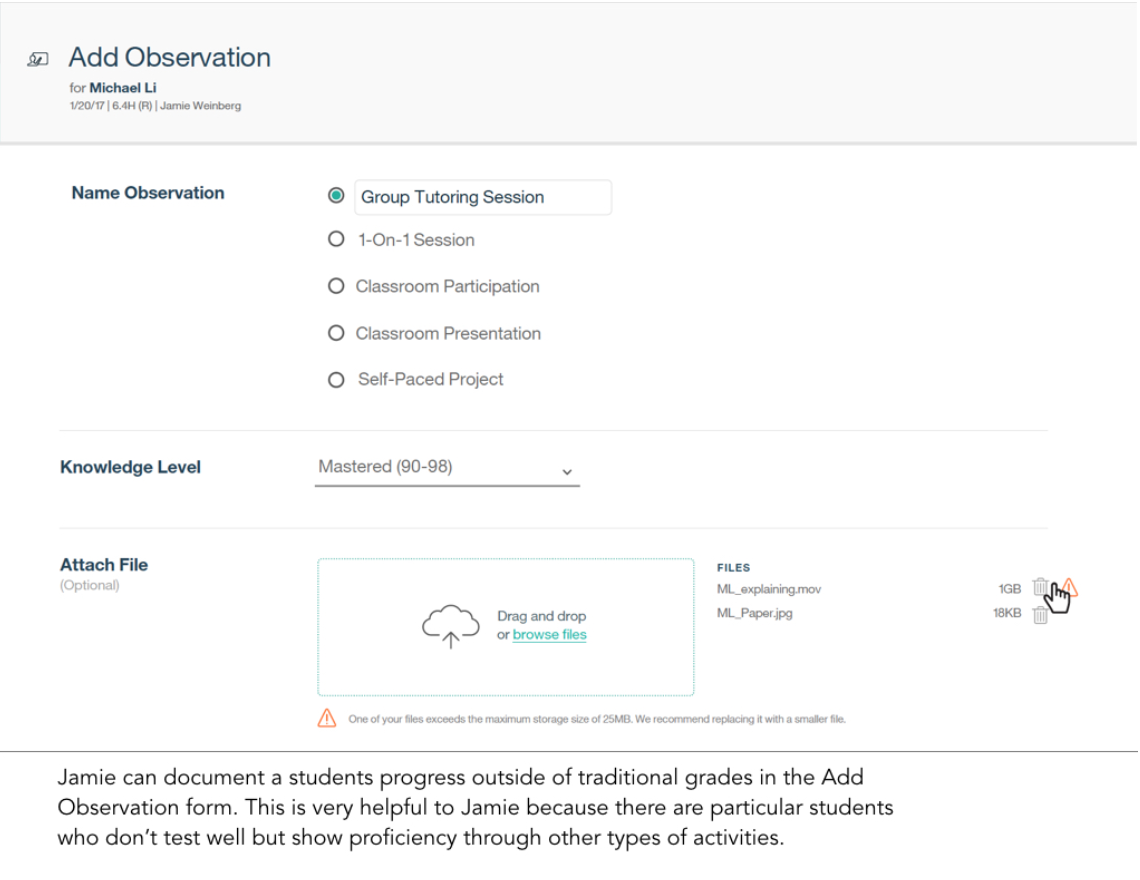Click the observation icon beside the Add Observation title
The image size is (1140, 880).
[x=37, y=60]
